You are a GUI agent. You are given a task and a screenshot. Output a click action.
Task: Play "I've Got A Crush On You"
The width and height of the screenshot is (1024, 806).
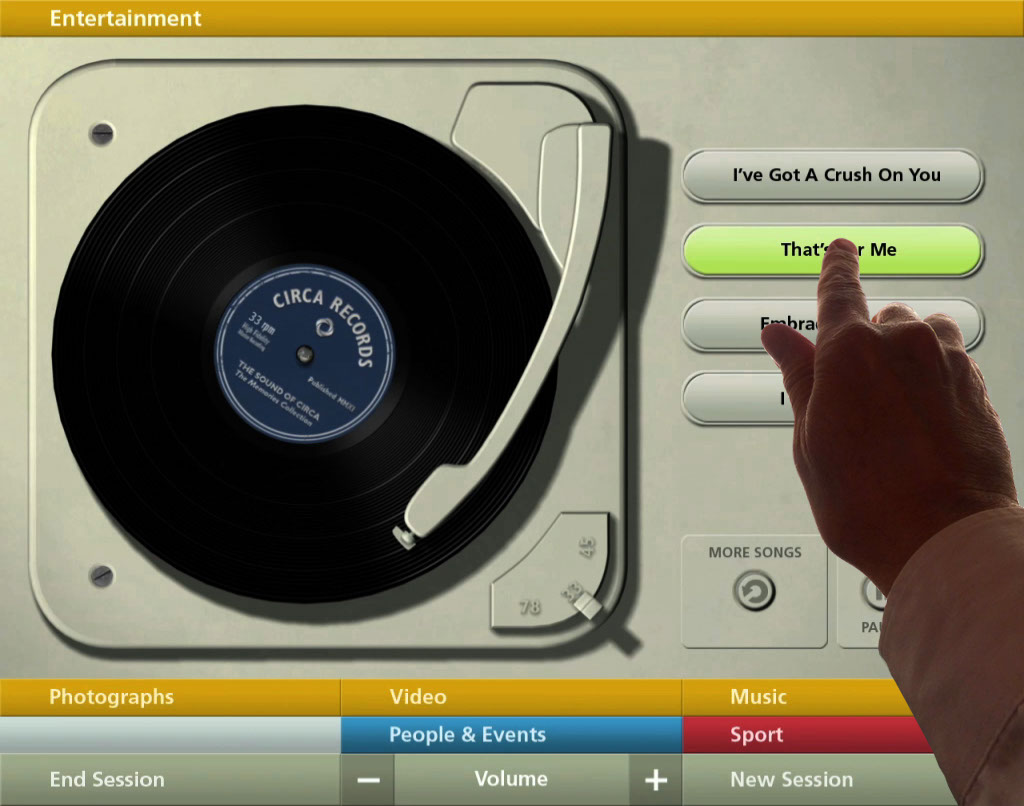click(835, 175)
